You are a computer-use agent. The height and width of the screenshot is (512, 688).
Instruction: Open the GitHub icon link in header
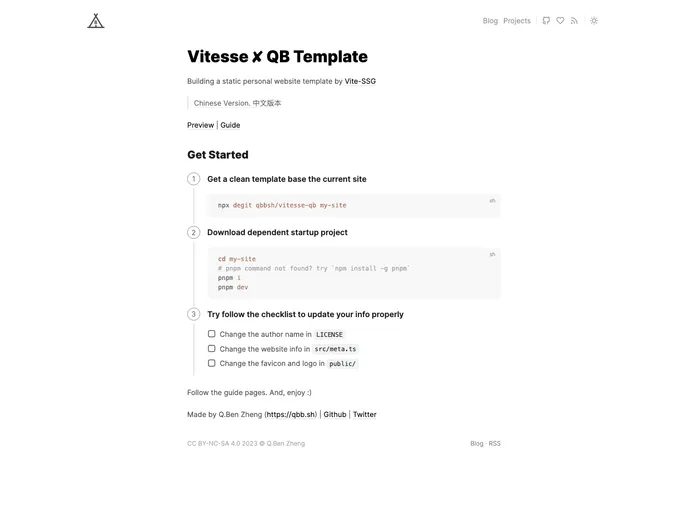546,20
